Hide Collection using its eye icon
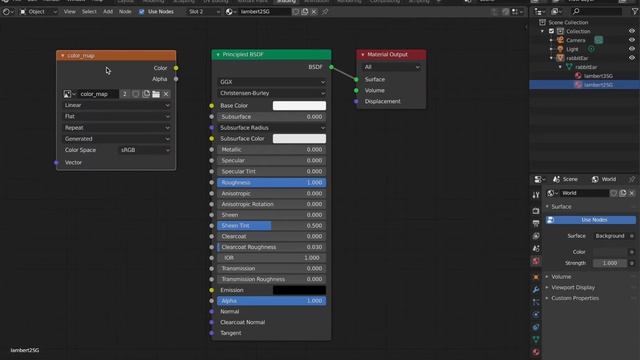Viewport: 640px width, 360px height. pos(632,31)
